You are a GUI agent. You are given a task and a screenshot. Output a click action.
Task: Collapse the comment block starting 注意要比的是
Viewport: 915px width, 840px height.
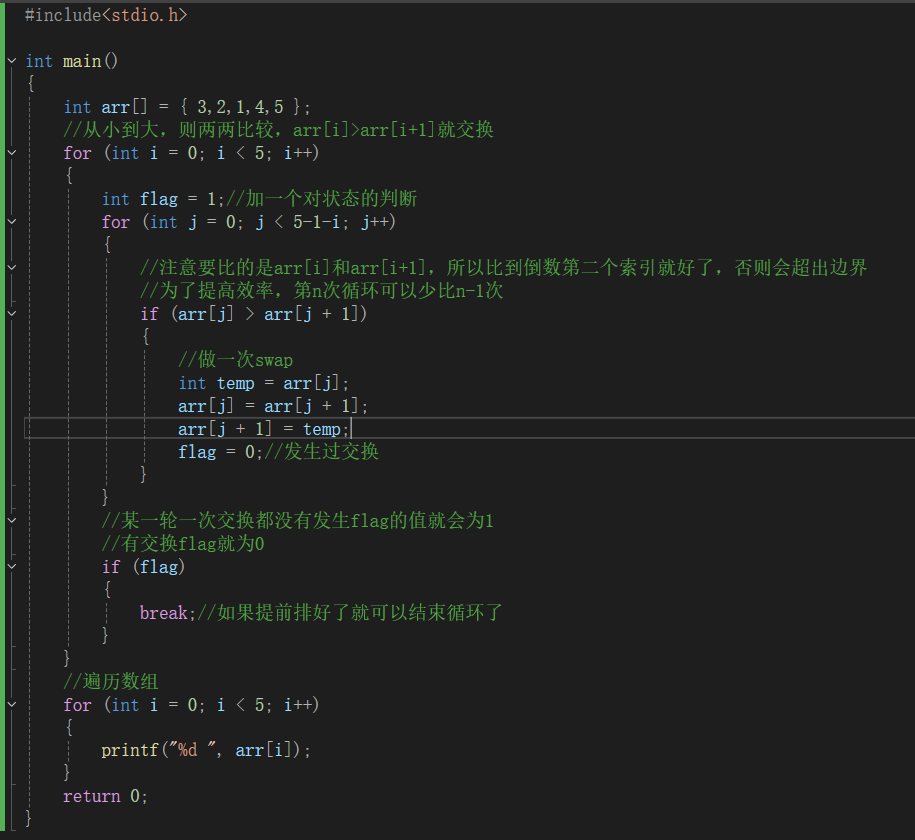pyautogui.click(x=12, y=268)
